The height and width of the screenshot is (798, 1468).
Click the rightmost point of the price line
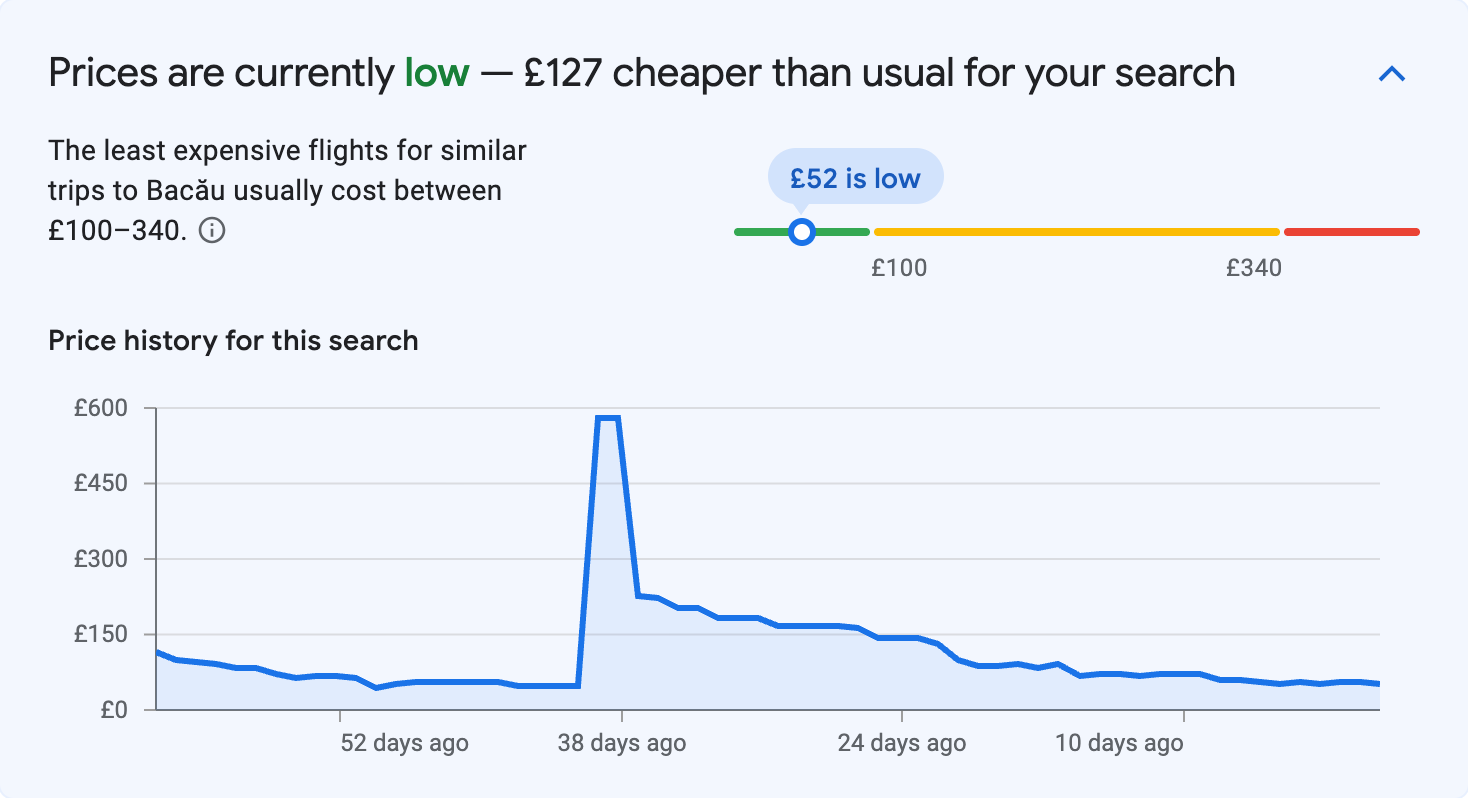pyautogui.click(x=1380, y=682)
